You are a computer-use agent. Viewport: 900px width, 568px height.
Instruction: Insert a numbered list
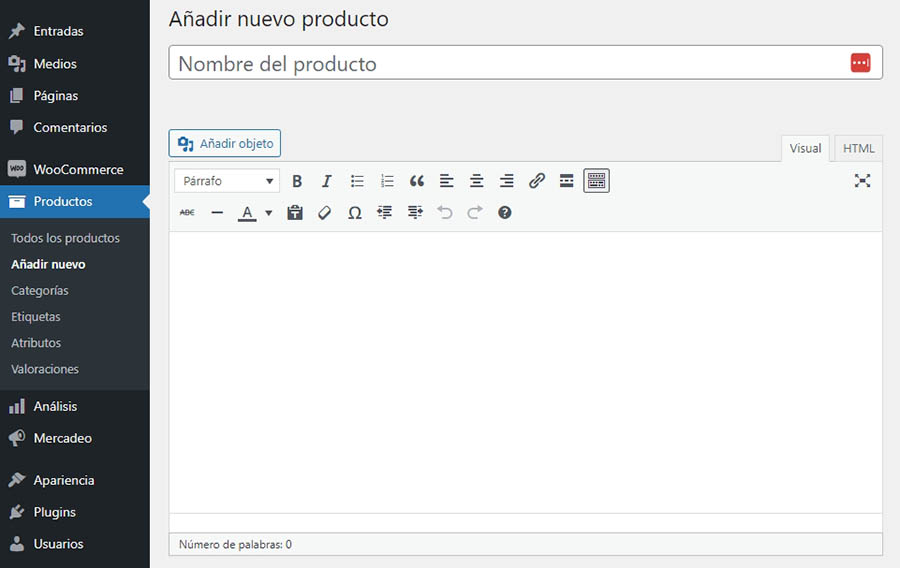(x=387, y=181)
